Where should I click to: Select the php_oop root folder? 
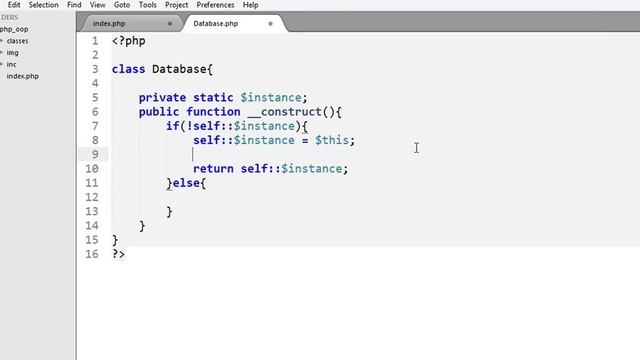tap(14, 29)
